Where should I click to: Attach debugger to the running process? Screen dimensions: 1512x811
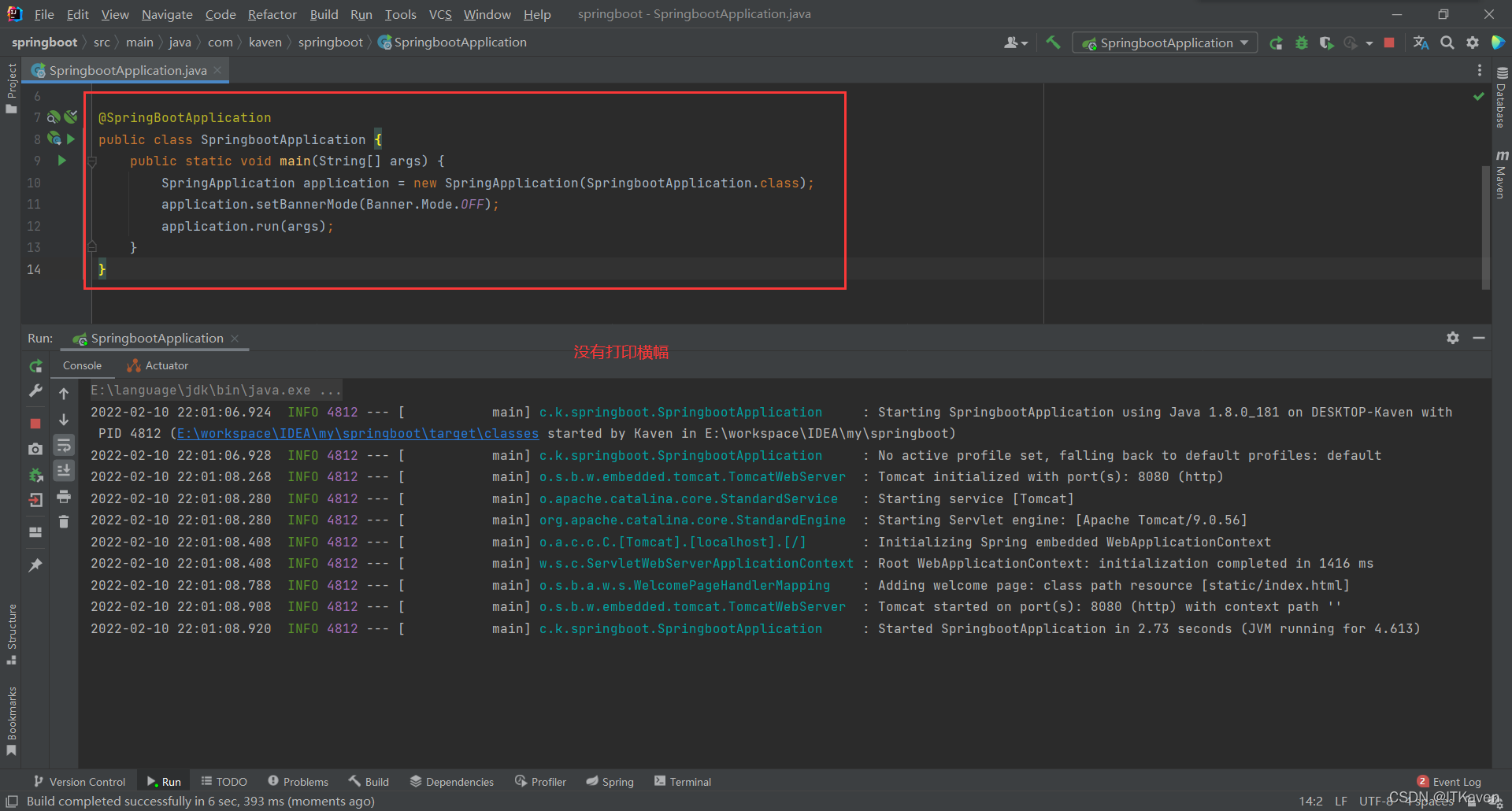[35, 475]
